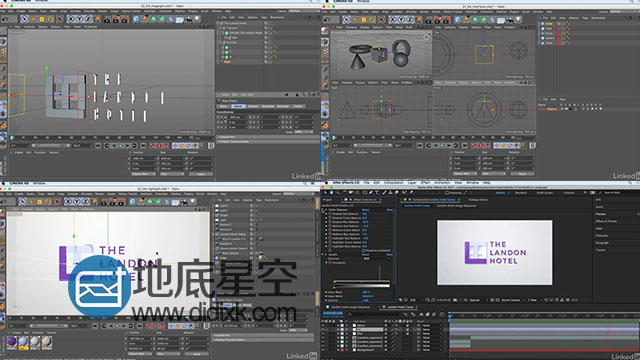Hide the Background layer in After Effects timeline
640x360 pixels.
coord(323,350)
